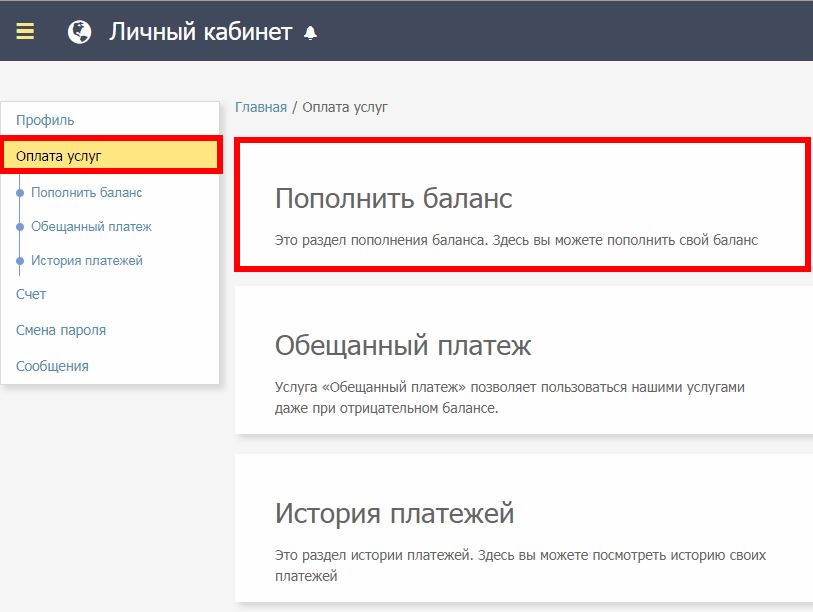Open Смена пароля in the sidebar
The image size is (813, 612).
pos(61,330)
